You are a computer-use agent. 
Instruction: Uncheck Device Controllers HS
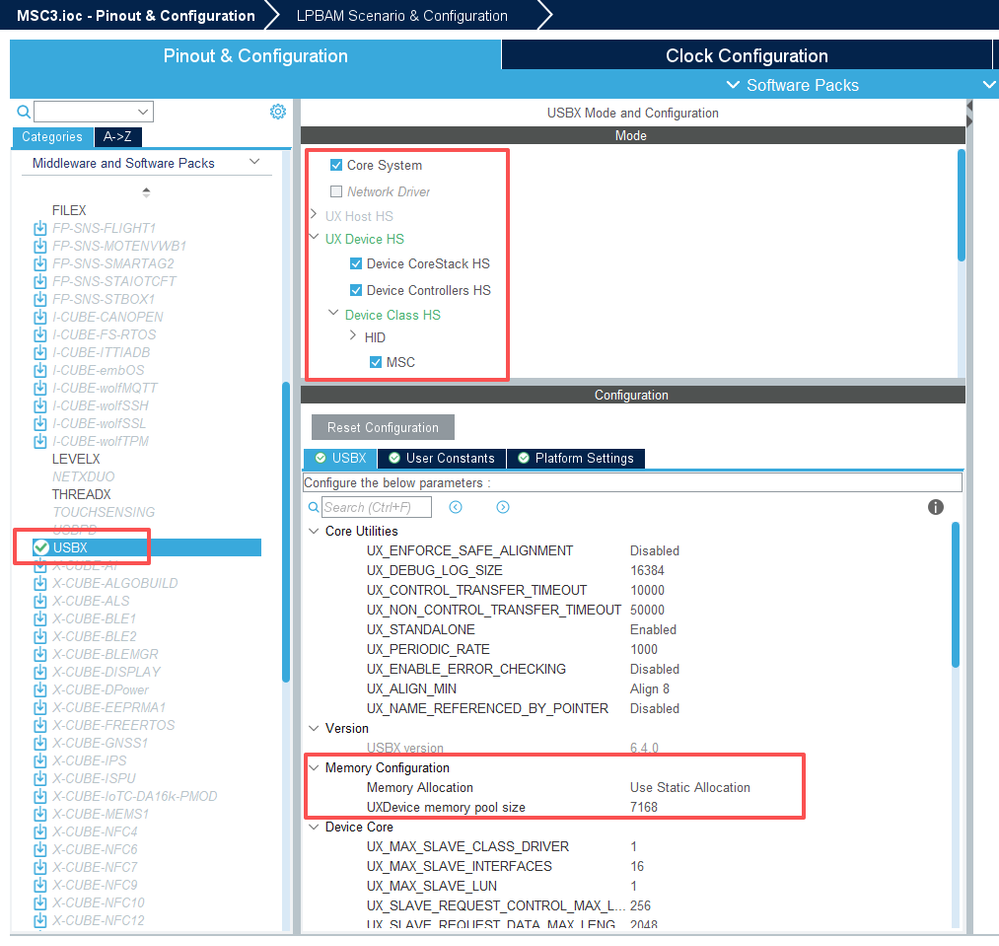pyautogui.click(x=356, y=290)
